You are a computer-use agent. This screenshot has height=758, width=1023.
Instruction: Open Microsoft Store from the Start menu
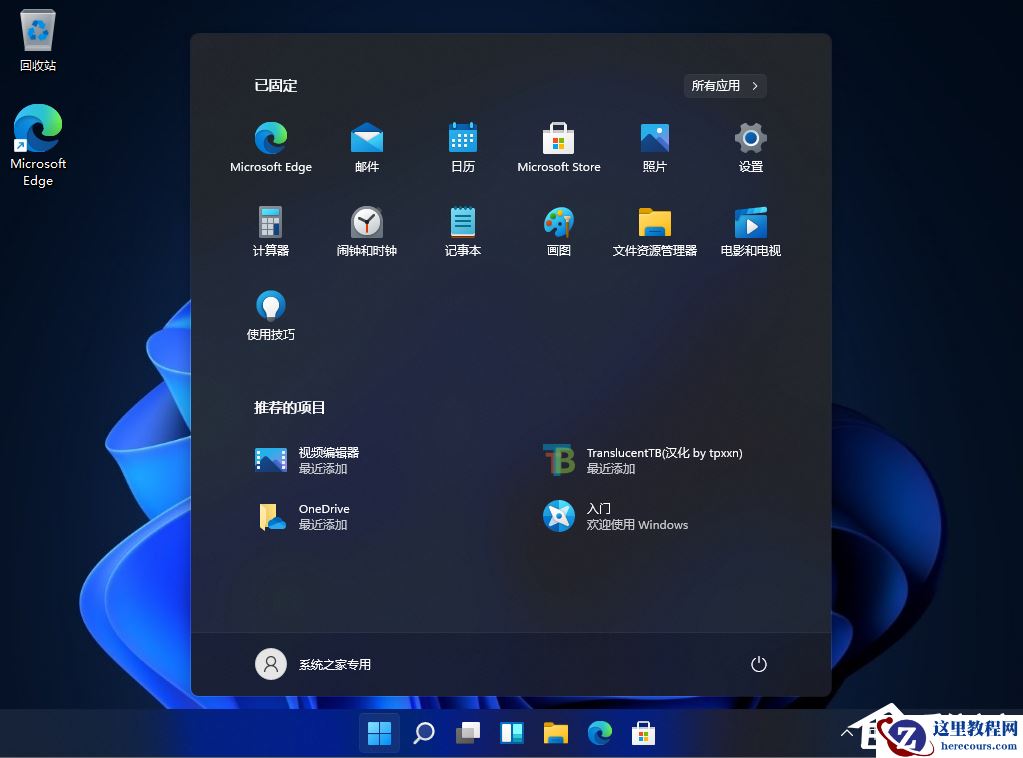[558, 145]
